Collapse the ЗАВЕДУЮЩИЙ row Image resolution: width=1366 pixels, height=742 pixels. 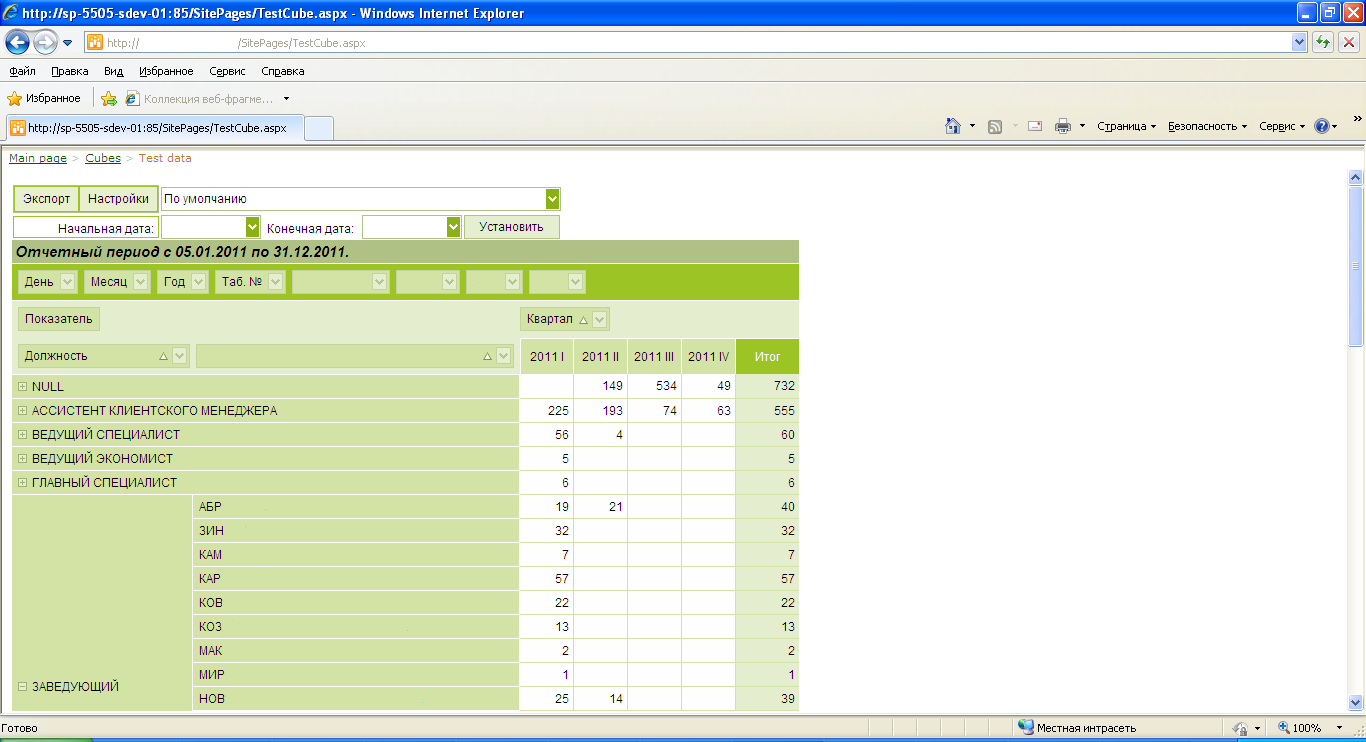pos(22,686)
